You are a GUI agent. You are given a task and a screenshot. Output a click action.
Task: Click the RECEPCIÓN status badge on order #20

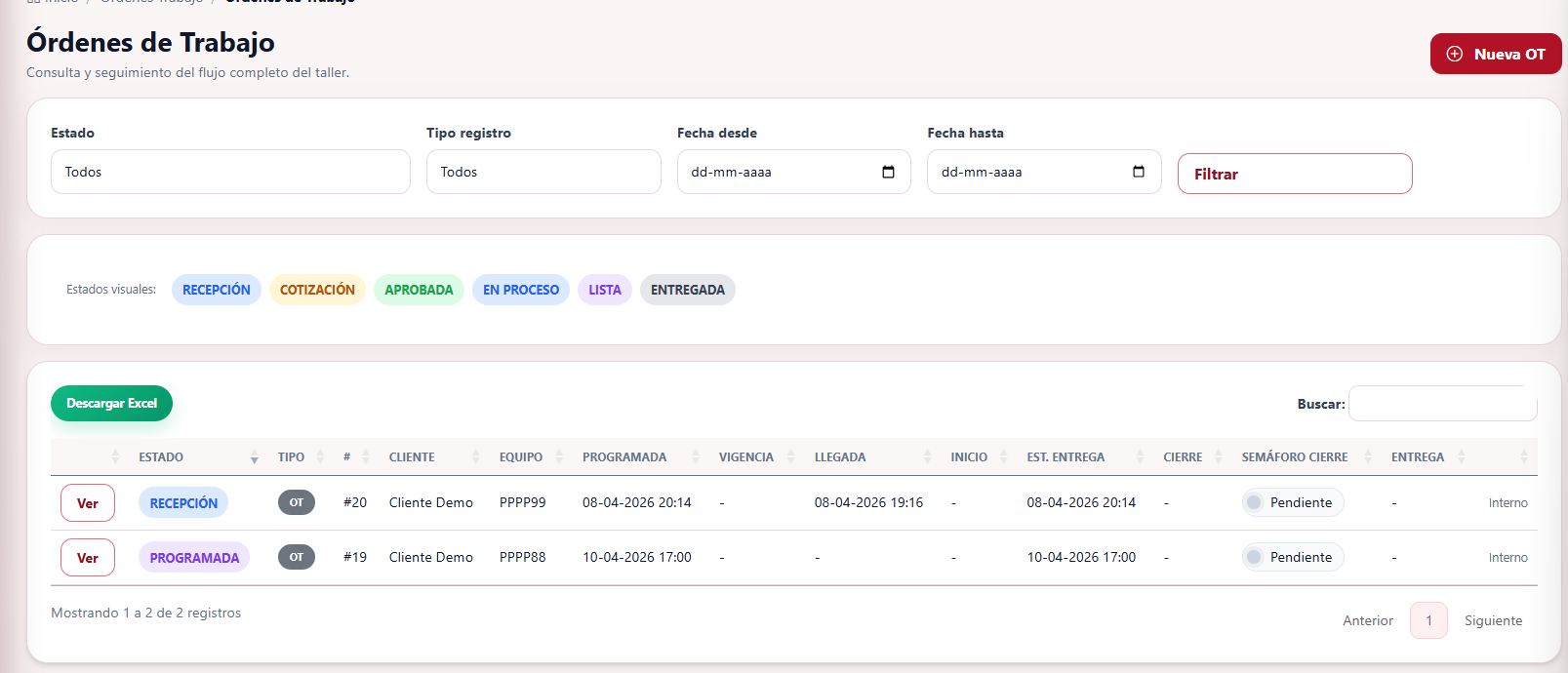[x=183, y=503]
